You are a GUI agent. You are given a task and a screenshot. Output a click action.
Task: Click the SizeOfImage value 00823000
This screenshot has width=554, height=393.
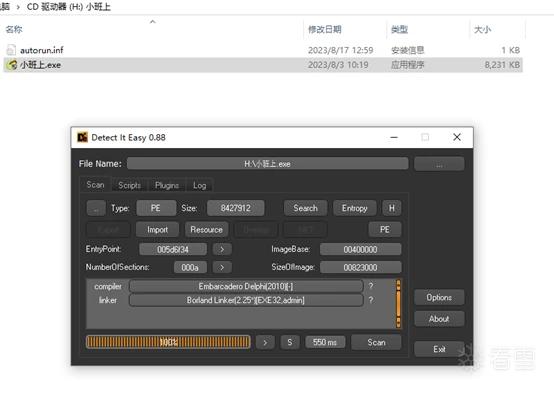coord(360,268)
